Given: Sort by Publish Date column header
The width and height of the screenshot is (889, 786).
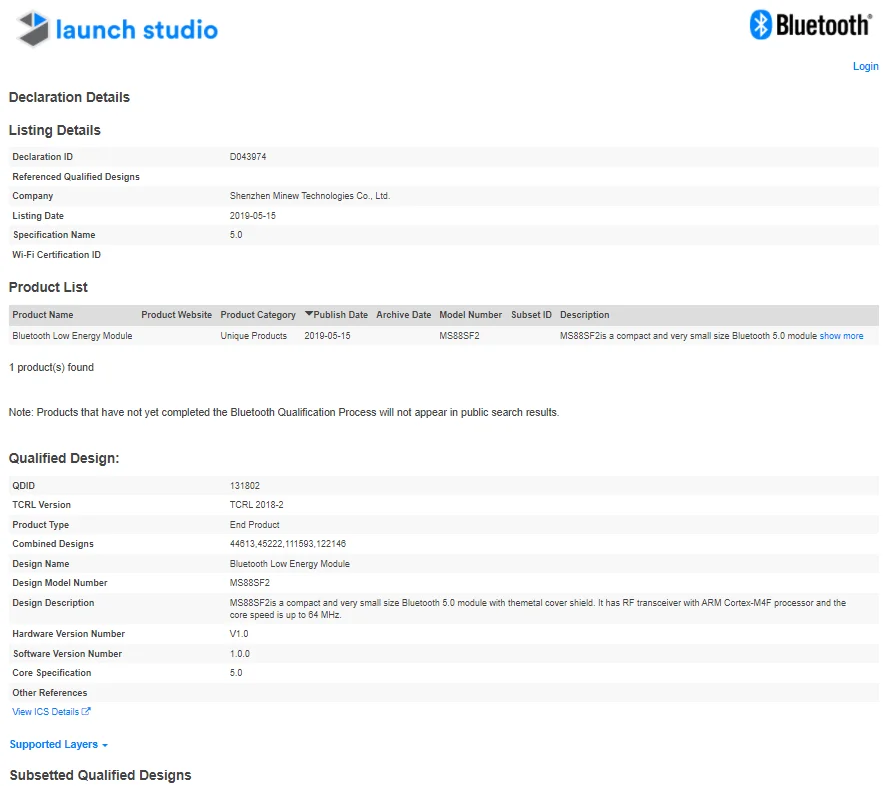Looking at the screenshot, I should click(x=341, y=315).
